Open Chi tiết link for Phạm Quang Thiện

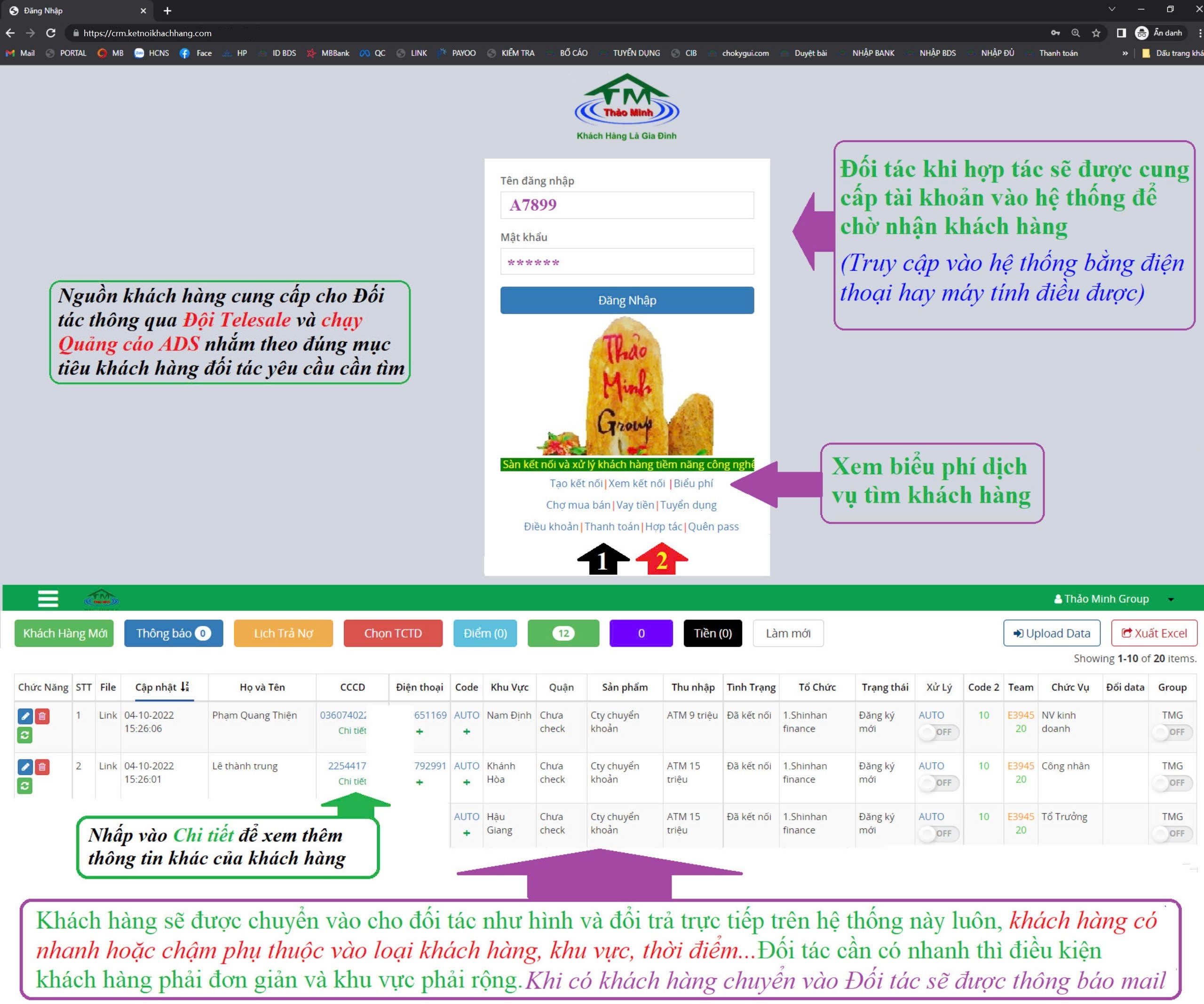coord(352,730)
